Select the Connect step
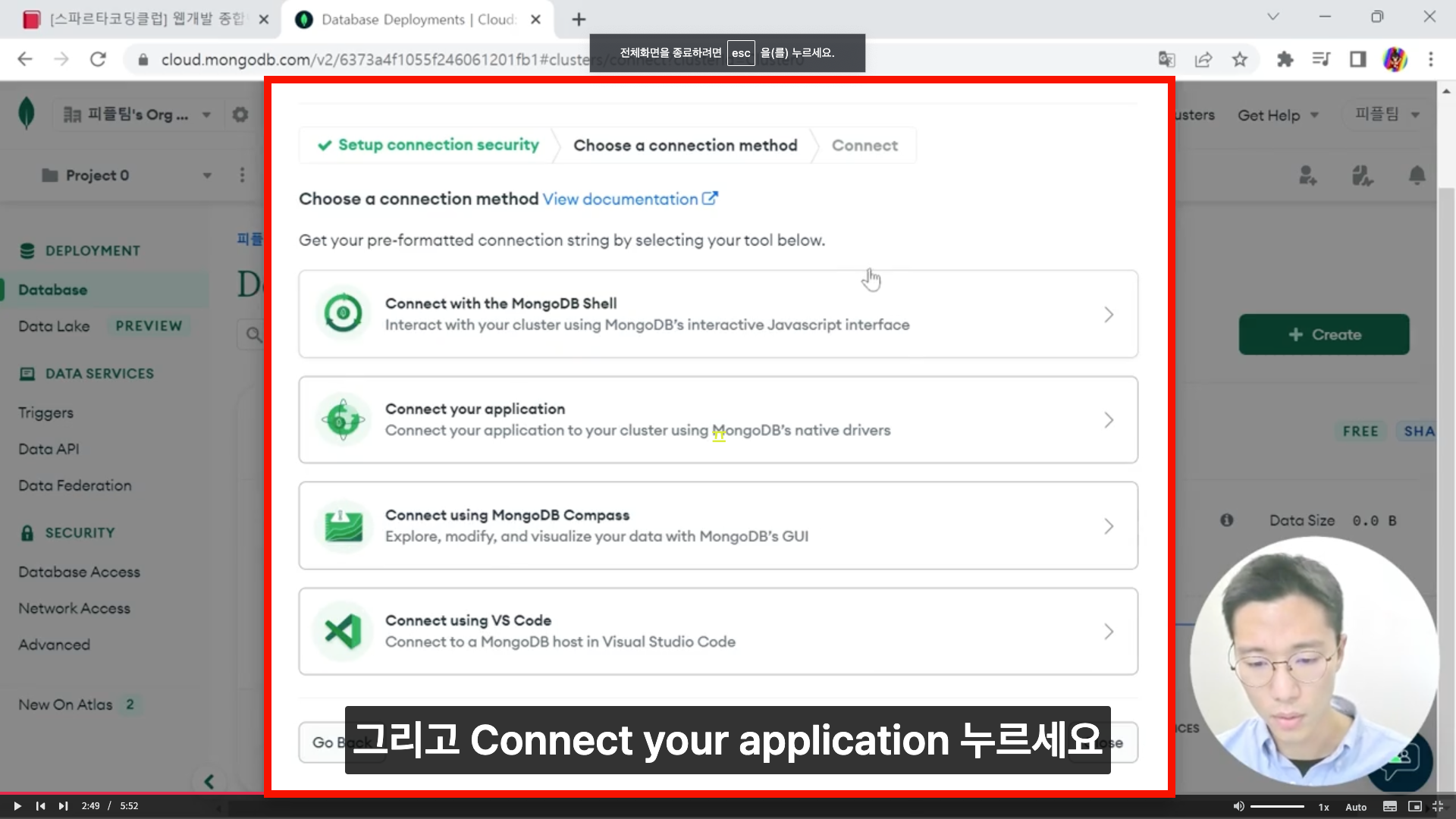 [864, 145]
